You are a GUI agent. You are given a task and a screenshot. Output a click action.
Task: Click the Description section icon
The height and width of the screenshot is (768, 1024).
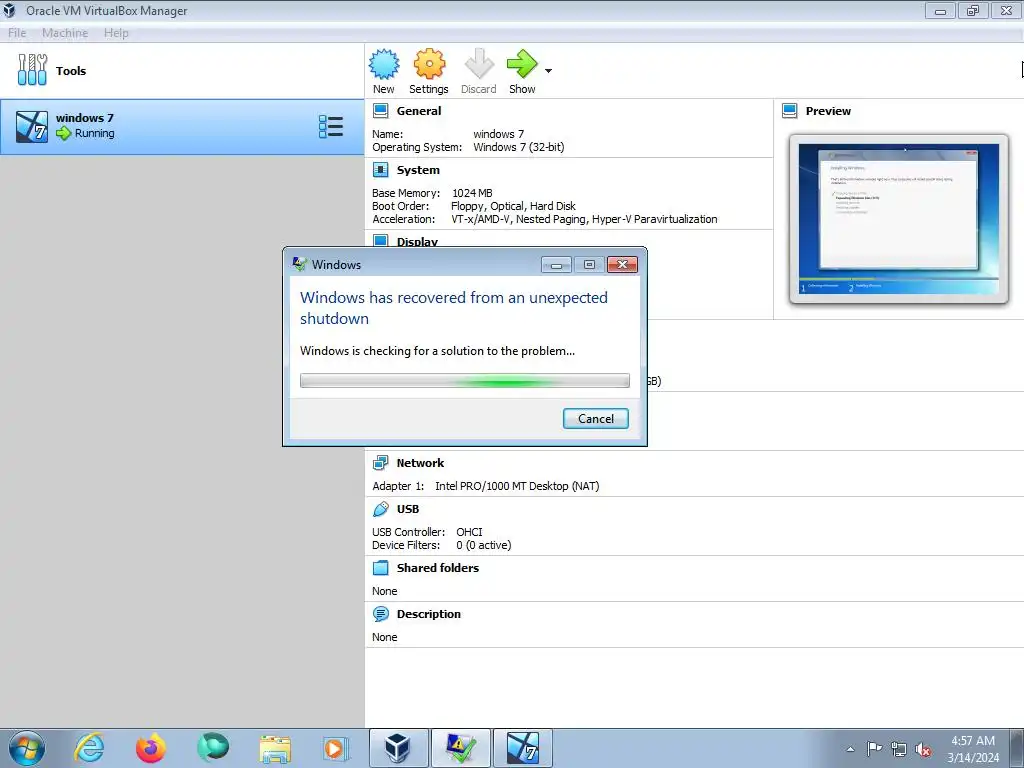coord(380,614)
